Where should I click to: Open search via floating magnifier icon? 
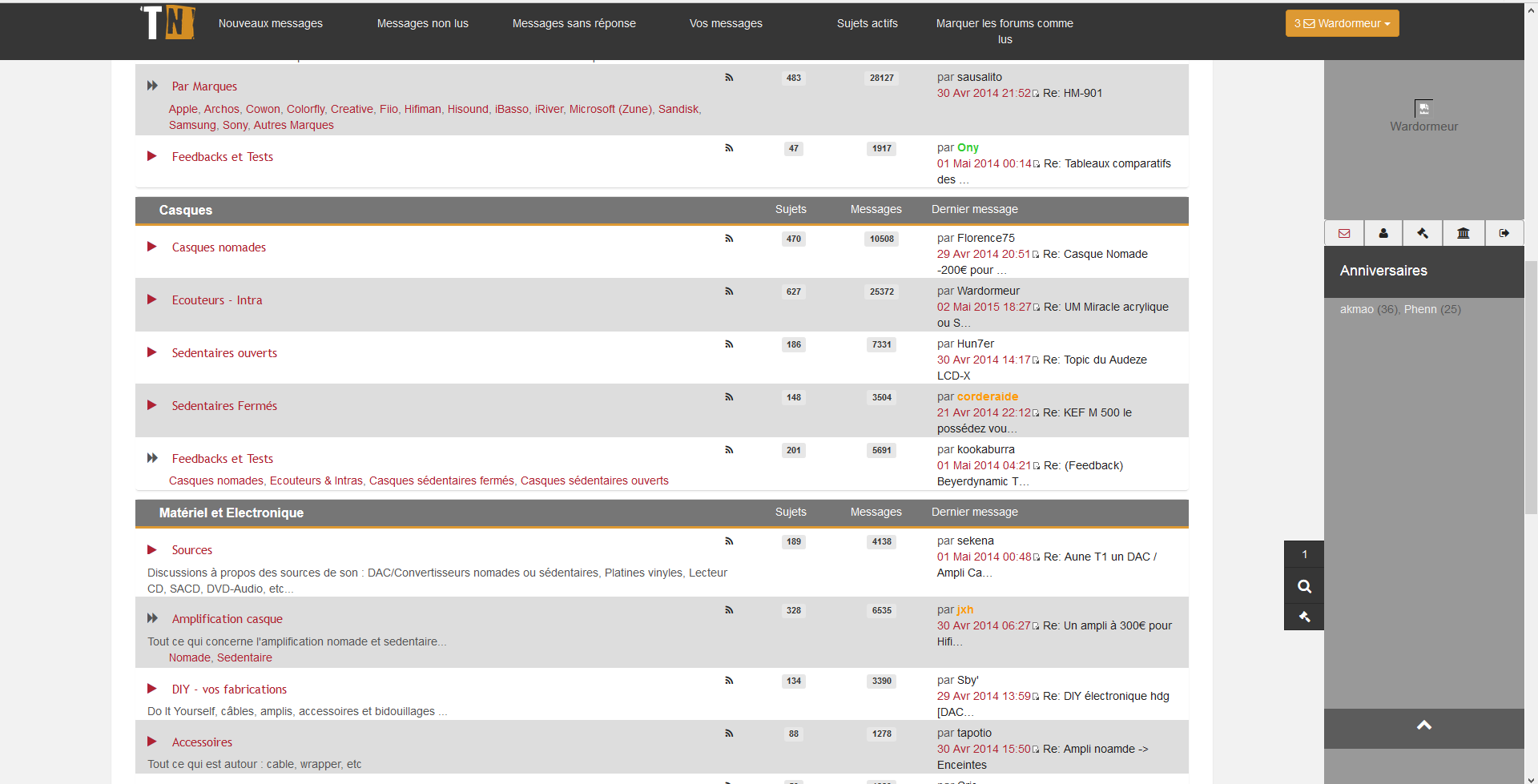[1304, 586]
